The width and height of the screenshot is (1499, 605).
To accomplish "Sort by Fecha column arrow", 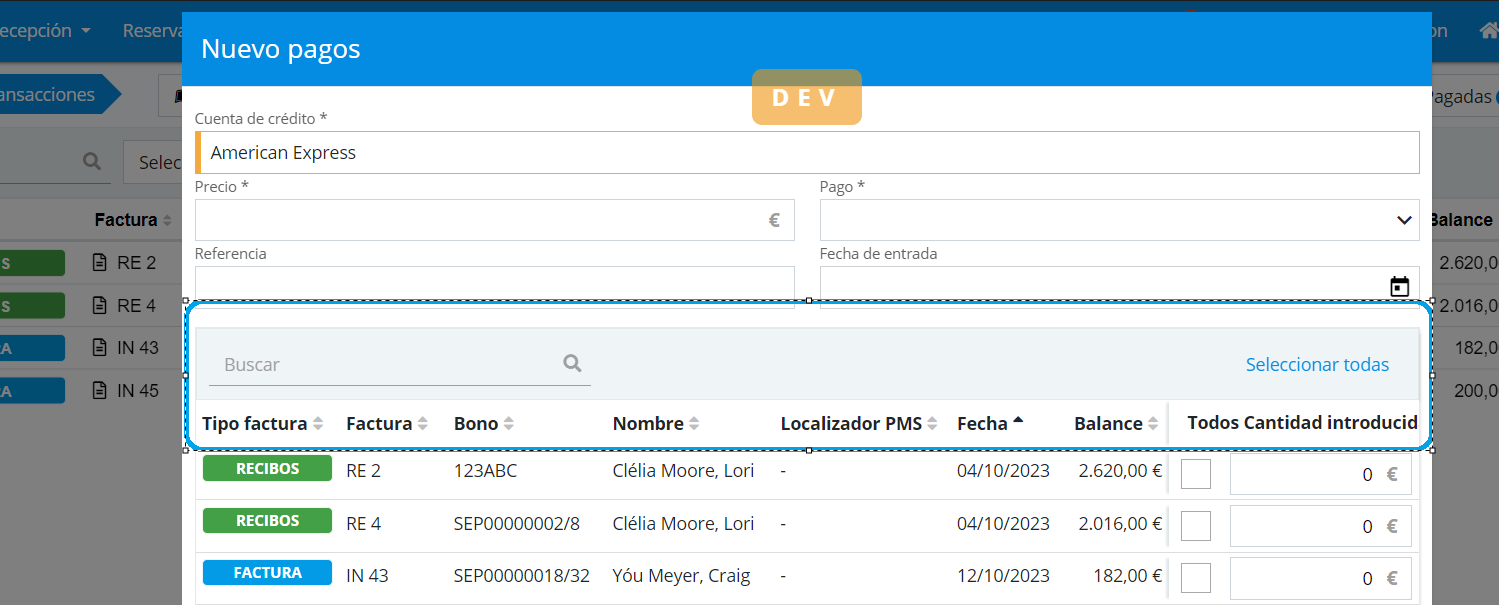I will pos(1018,421).
